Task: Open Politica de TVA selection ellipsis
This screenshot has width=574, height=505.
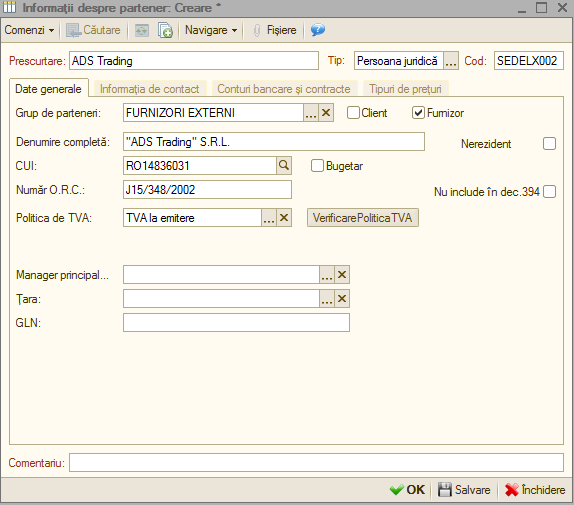Action: 269,218
